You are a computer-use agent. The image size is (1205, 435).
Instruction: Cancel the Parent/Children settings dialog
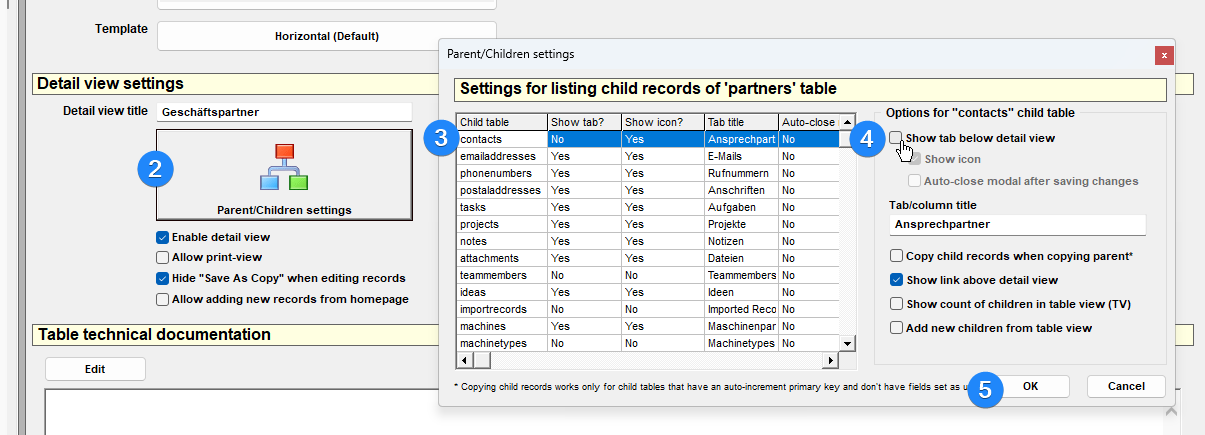coord(1125,386)
